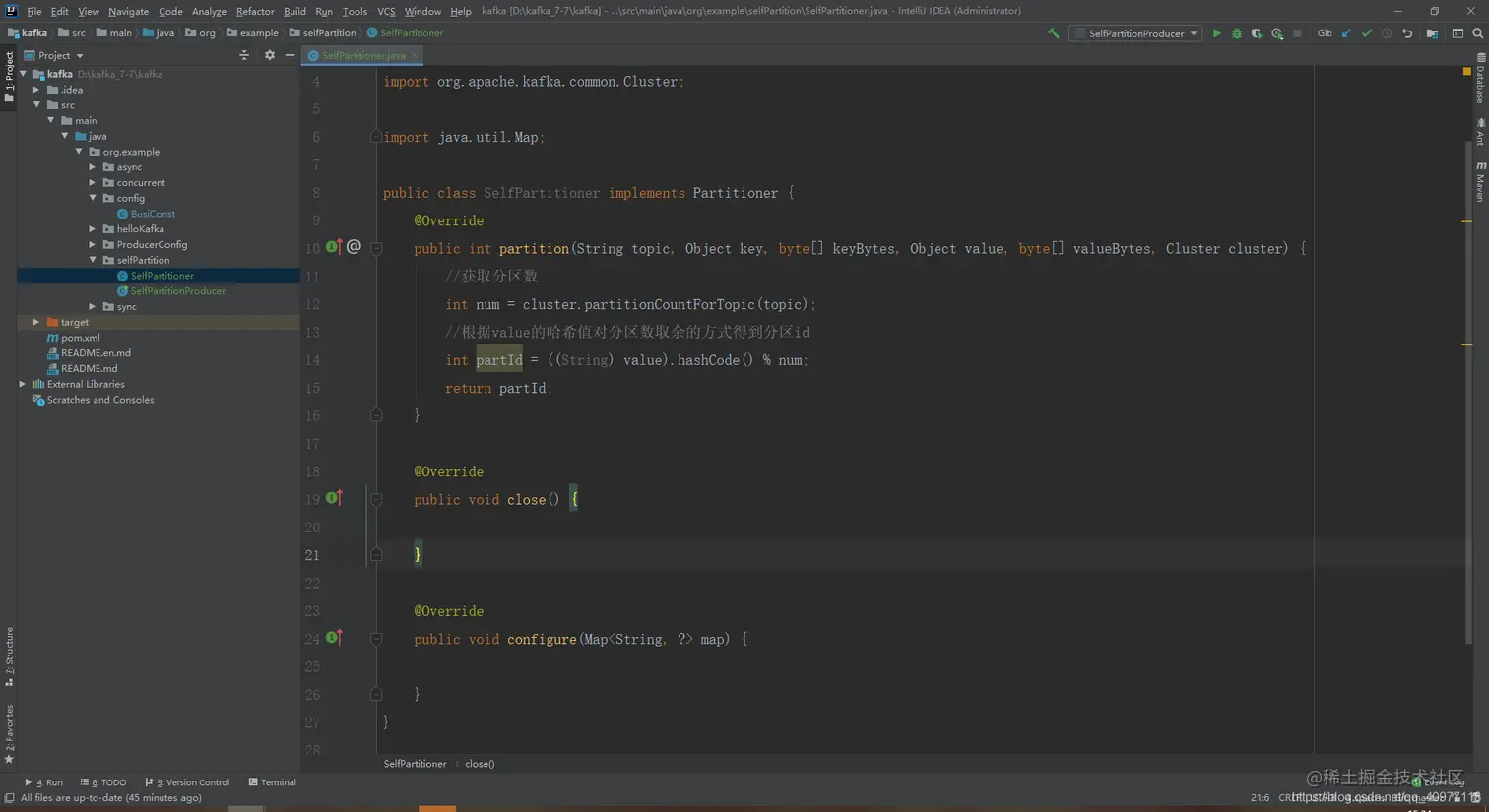Run SelfPartitionProducer with the green play icon

(x=1217, y=33)
